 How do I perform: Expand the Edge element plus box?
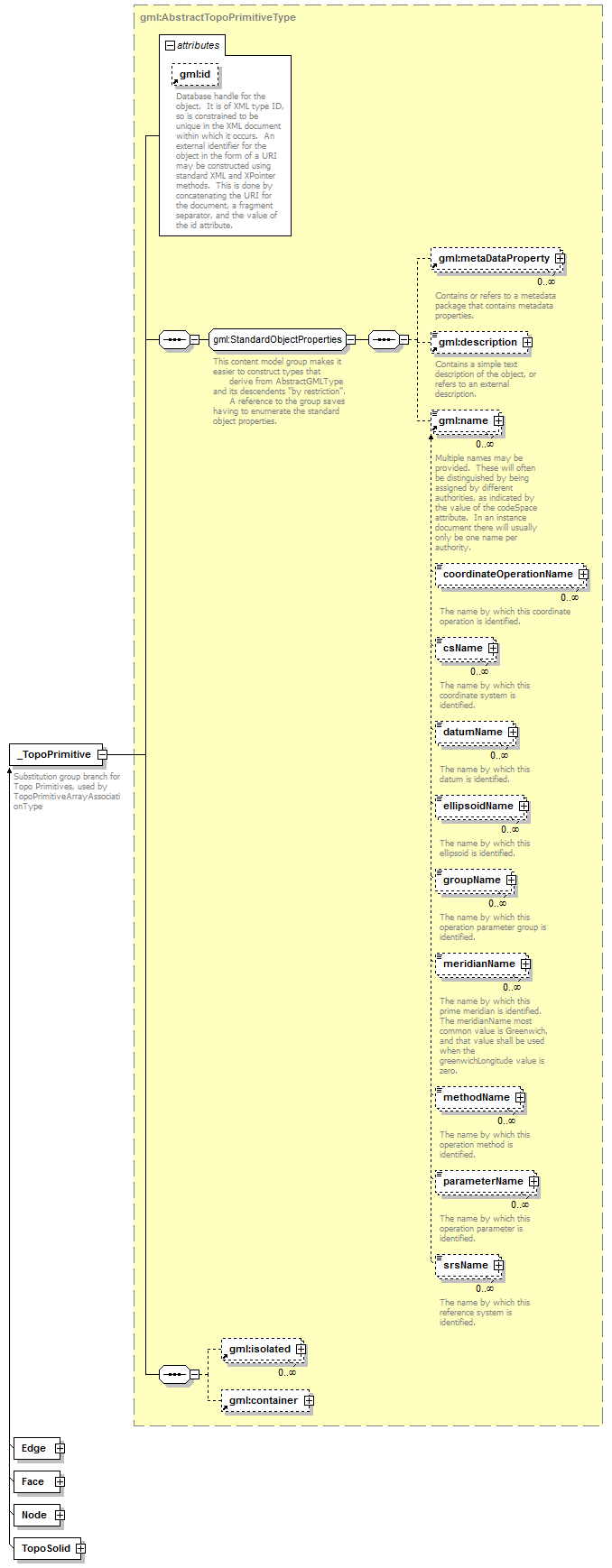pyautogui.click(x=60, y=1449)
